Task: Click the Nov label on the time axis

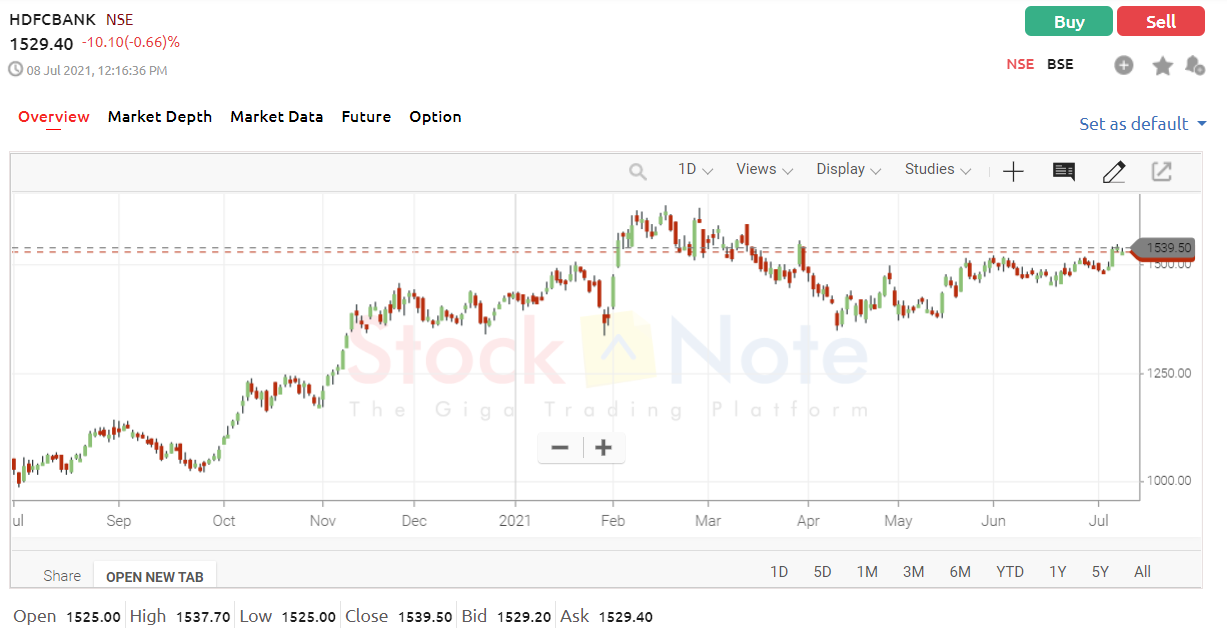Action: click(x=323, y=521)
